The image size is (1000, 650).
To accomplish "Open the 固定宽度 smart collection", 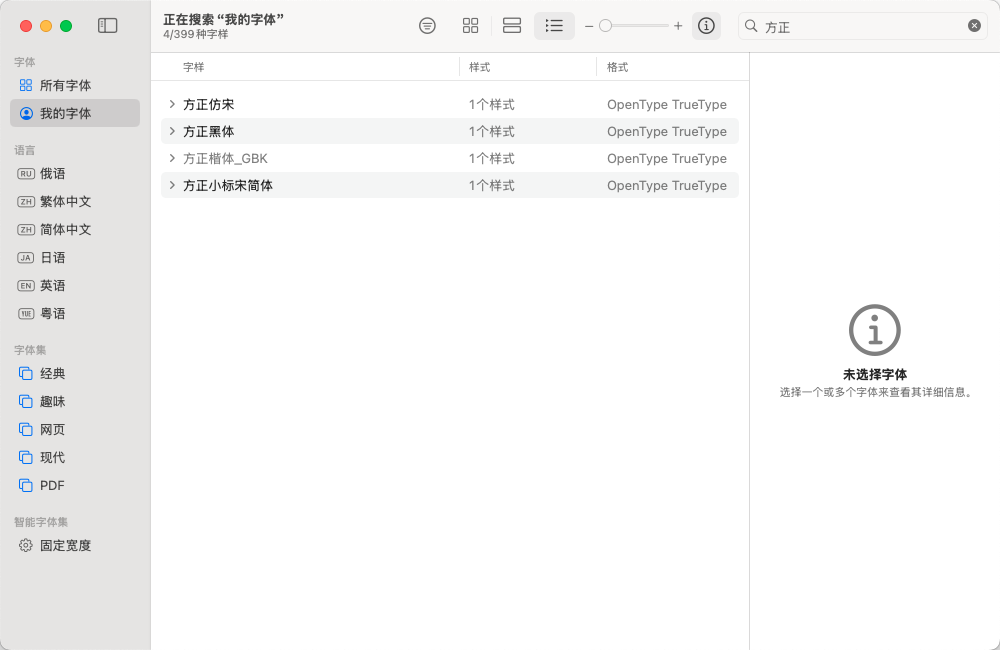I will tap(65, 545).
